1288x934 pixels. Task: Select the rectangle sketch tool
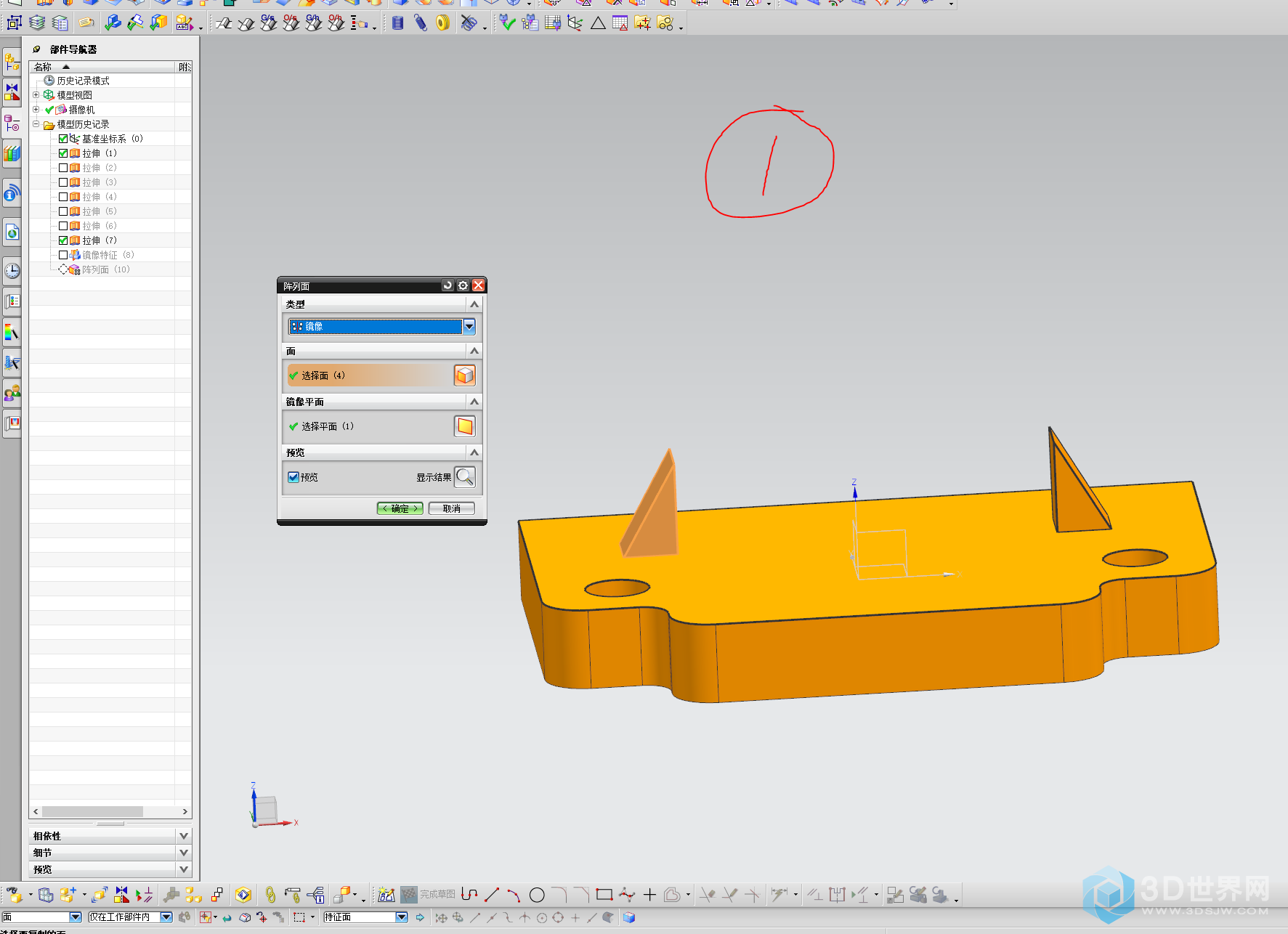tap(604, 895)
